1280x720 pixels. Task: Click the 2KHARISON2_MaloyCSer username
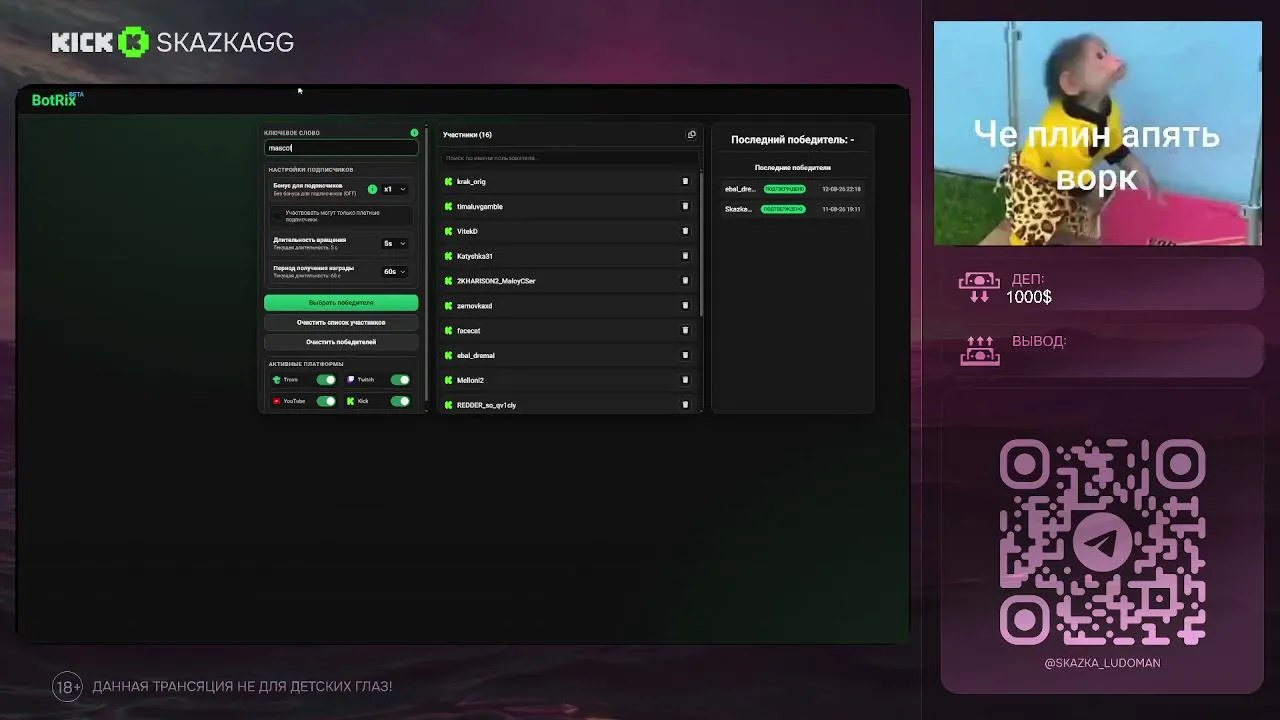[x=496, y=281]
